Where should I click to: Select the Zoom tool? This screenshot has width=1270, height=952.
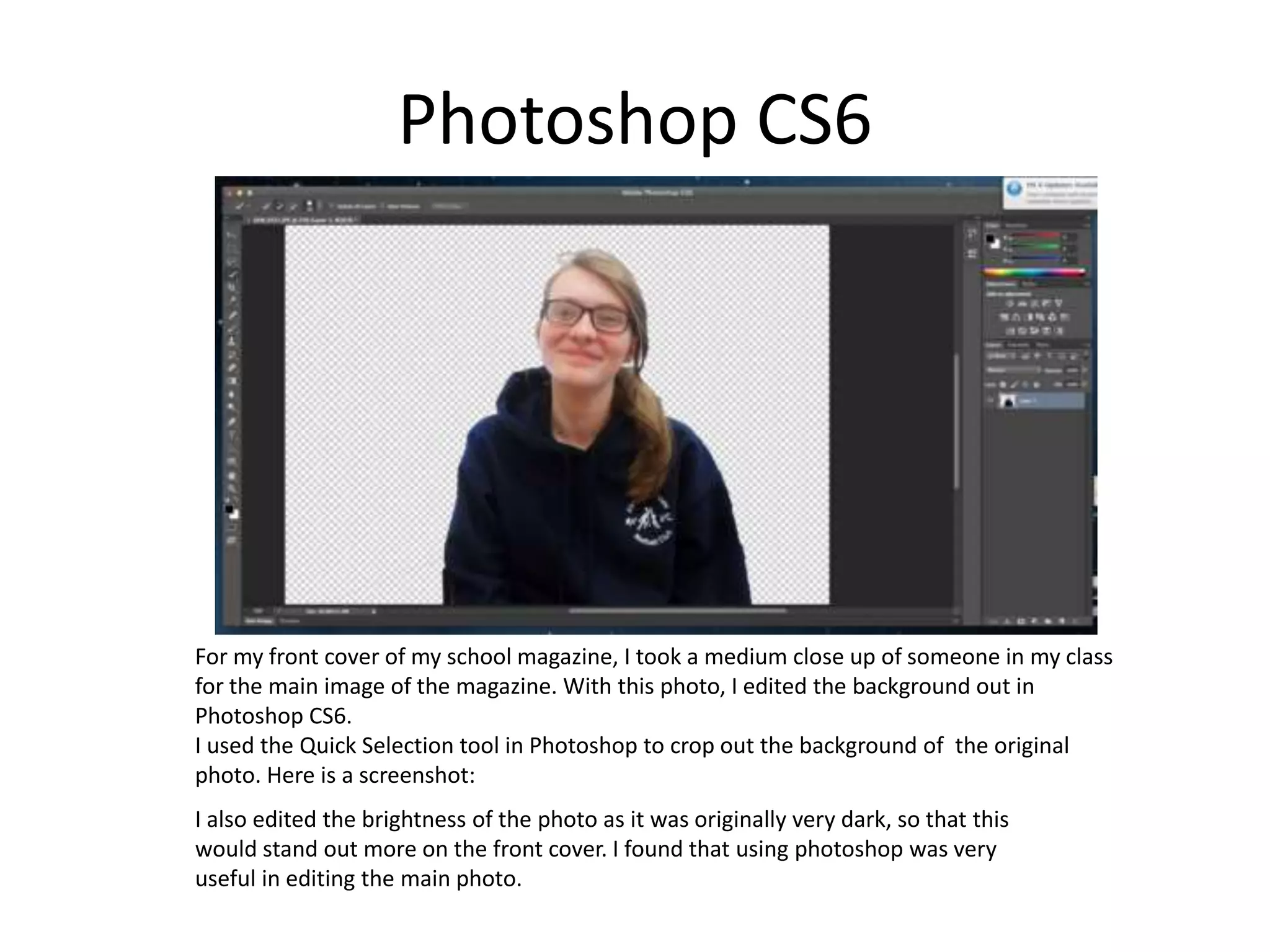click(231, 489)
